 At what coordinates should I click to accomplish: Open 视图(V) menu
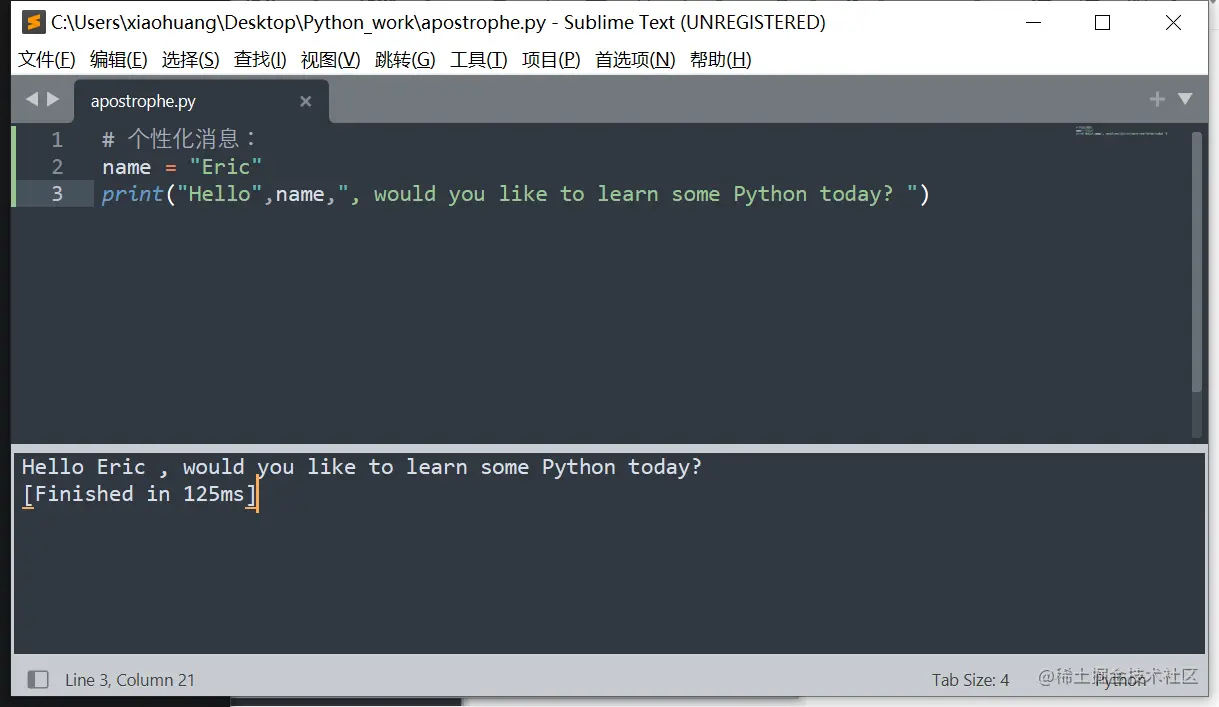(x=331, y=60)
